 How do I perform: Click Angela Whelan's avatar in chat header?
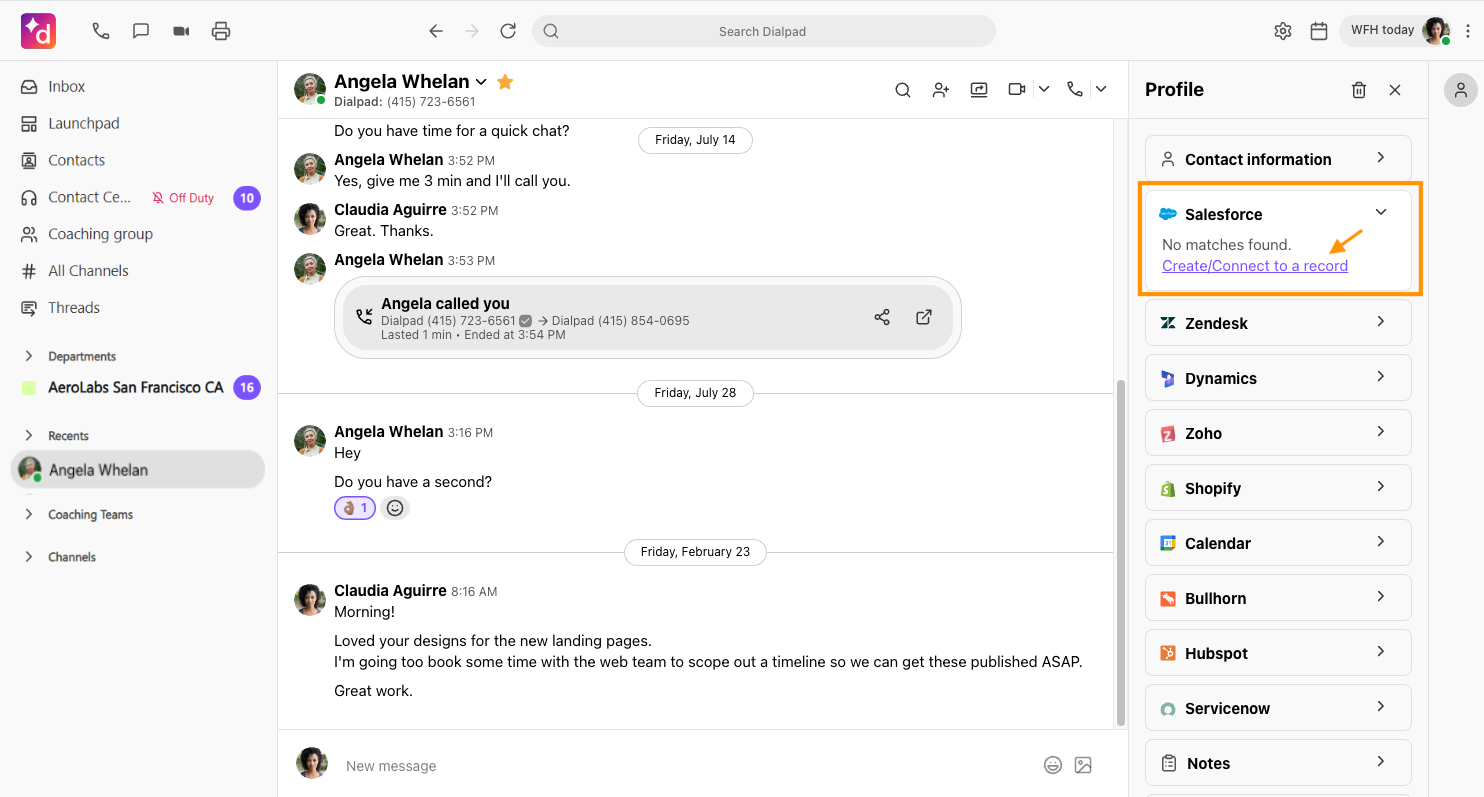(310, 89)
